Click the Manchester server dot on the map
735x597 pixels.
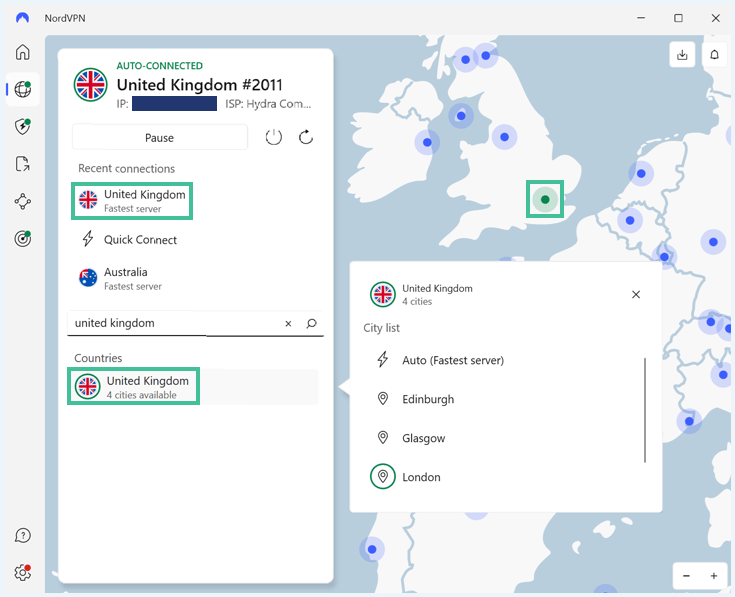(504, 137)
